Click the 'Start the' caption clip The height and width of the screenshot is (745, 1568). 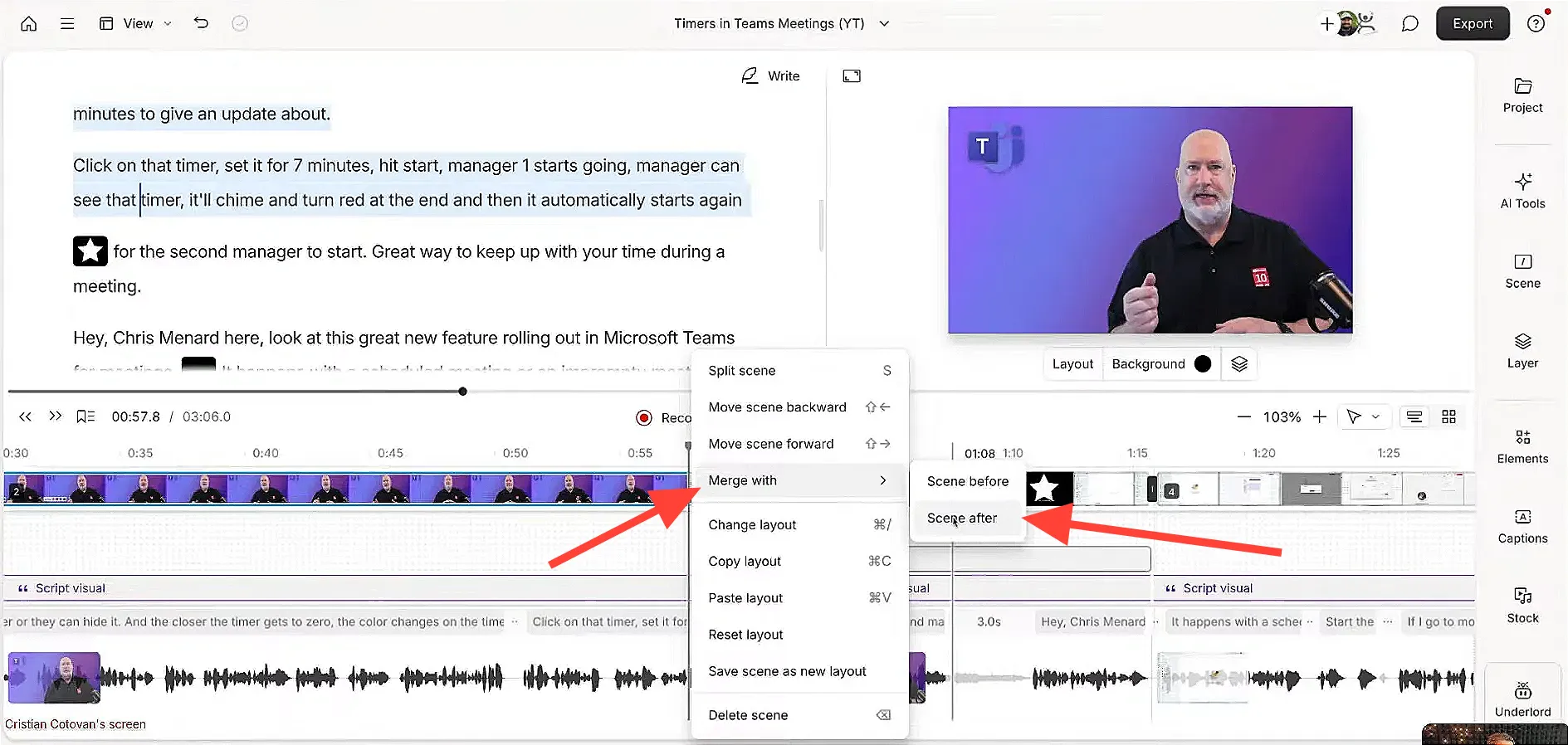(x=1350, y=621)
